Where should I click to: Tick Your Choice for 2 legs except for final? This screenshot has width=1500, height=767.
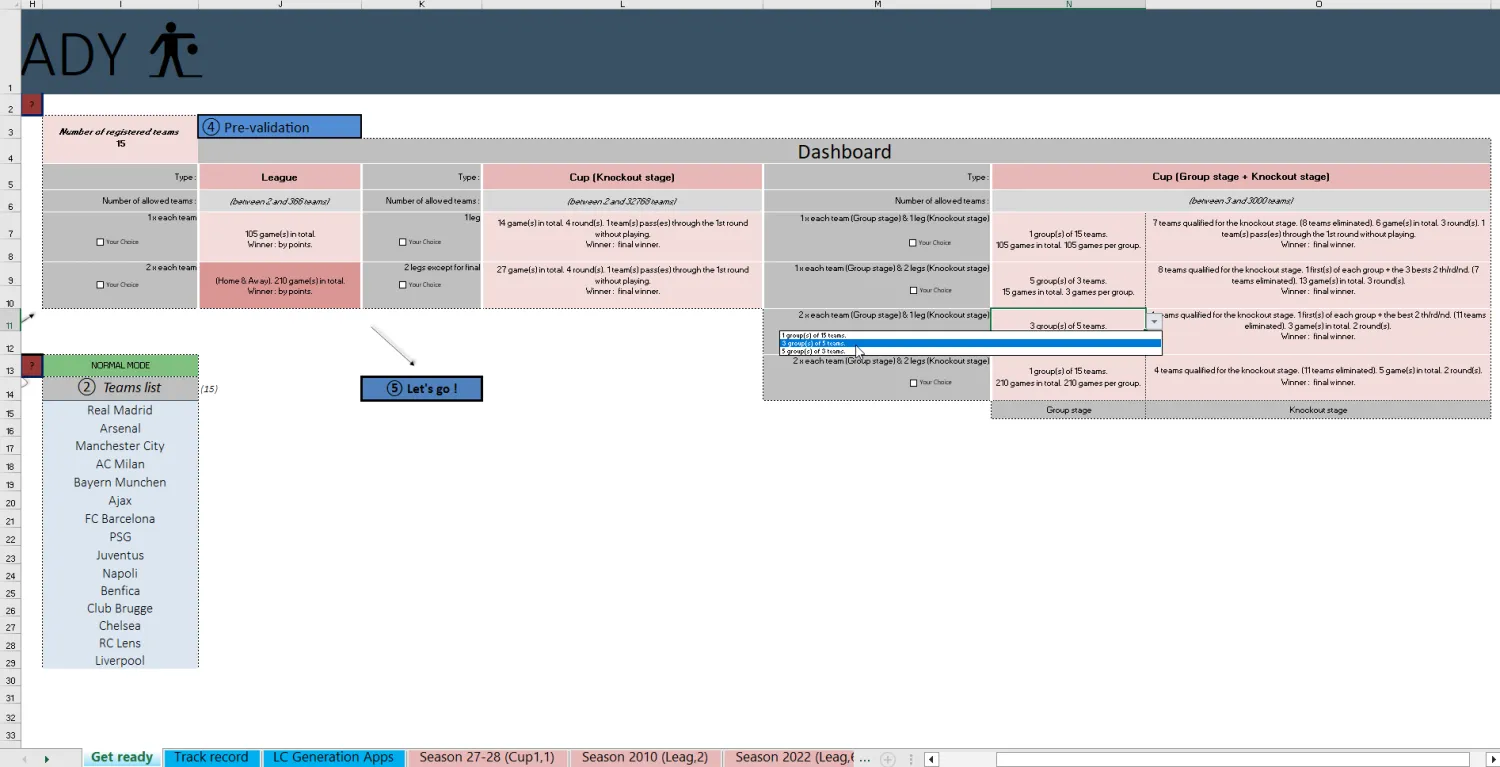pos(402,285)
